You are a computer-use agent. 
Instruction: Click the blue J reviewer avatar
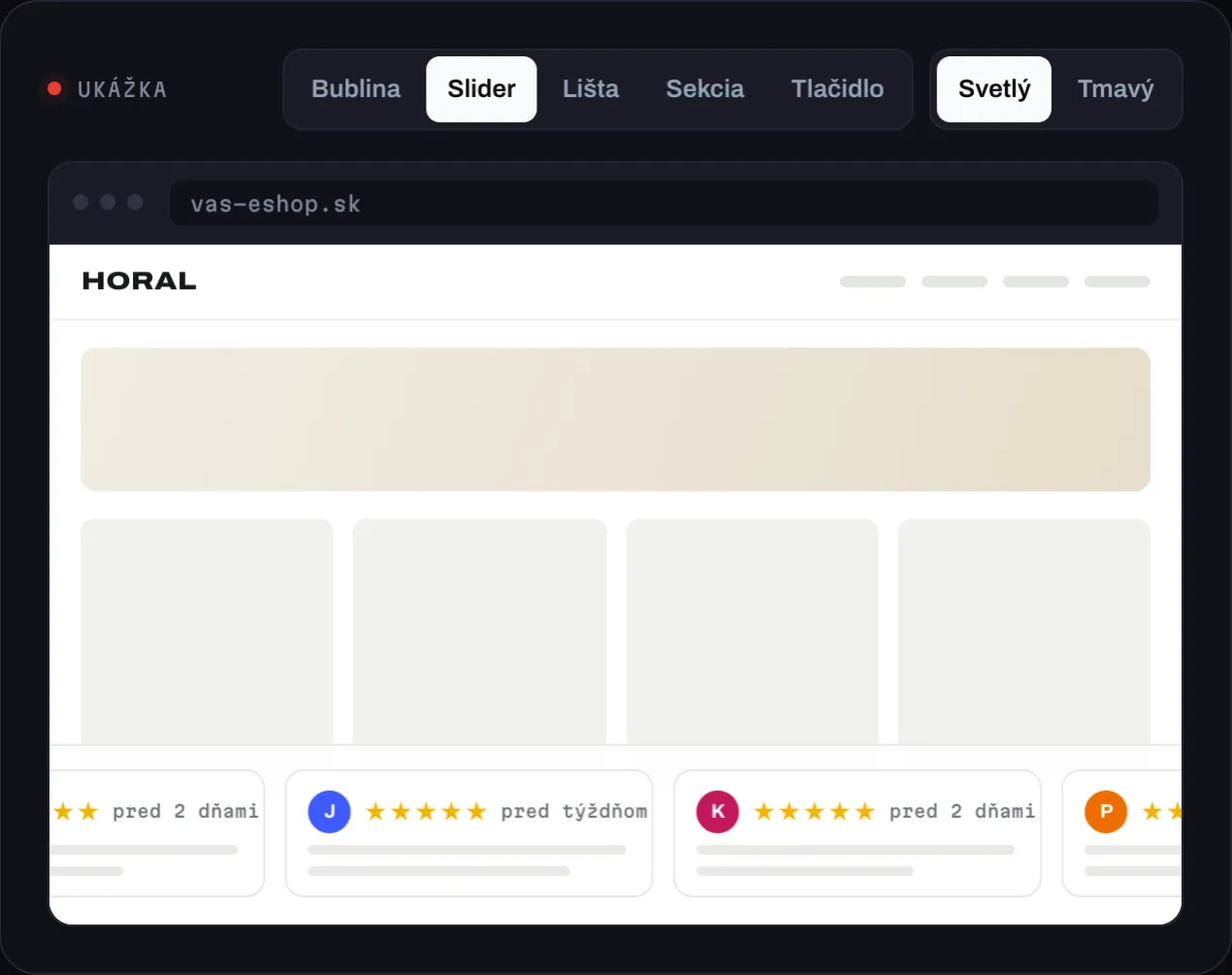329,812
